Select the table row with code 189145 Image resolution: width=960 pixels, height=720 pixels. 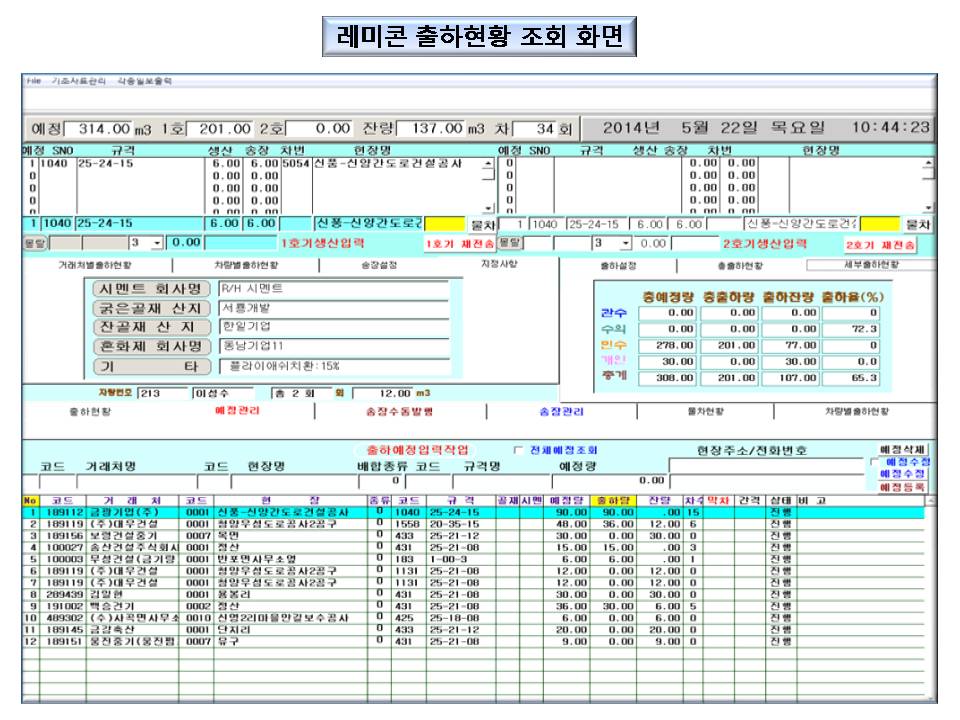pyautogui.click(x=473, y=629)
